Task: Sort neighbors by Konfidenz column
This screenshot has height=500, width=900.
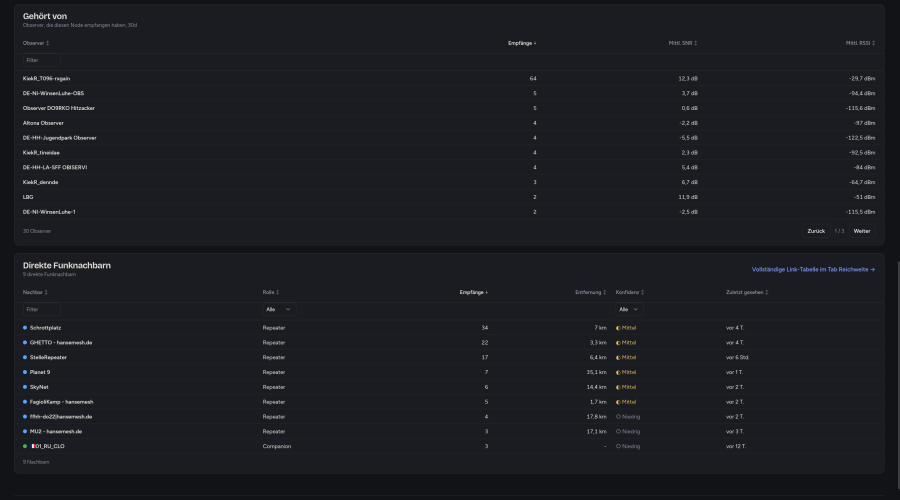Action: tap(630, 292)
